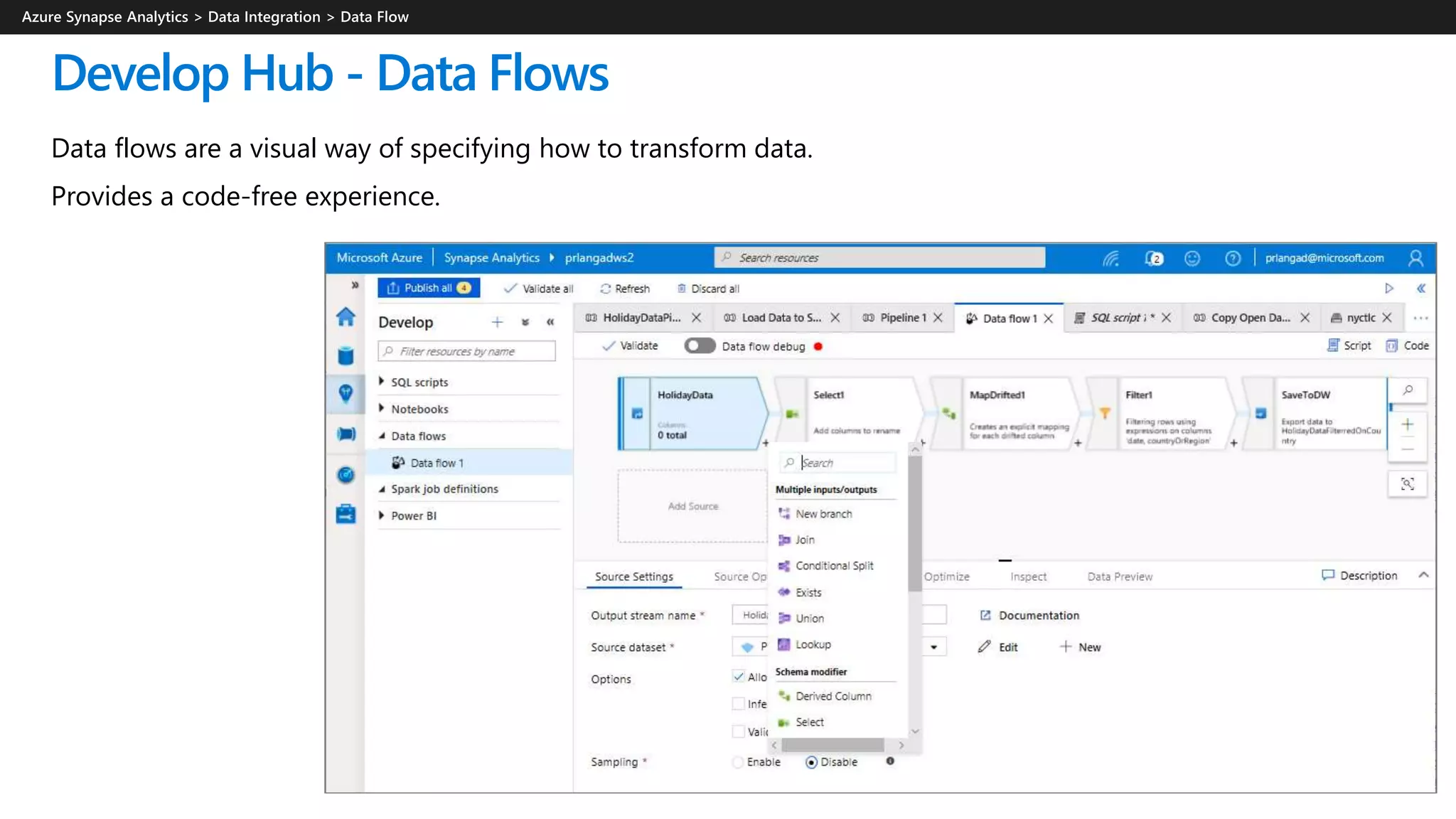Switch to the Copy Open Da... tab

pyautogui.click(x=1251, y=318)
